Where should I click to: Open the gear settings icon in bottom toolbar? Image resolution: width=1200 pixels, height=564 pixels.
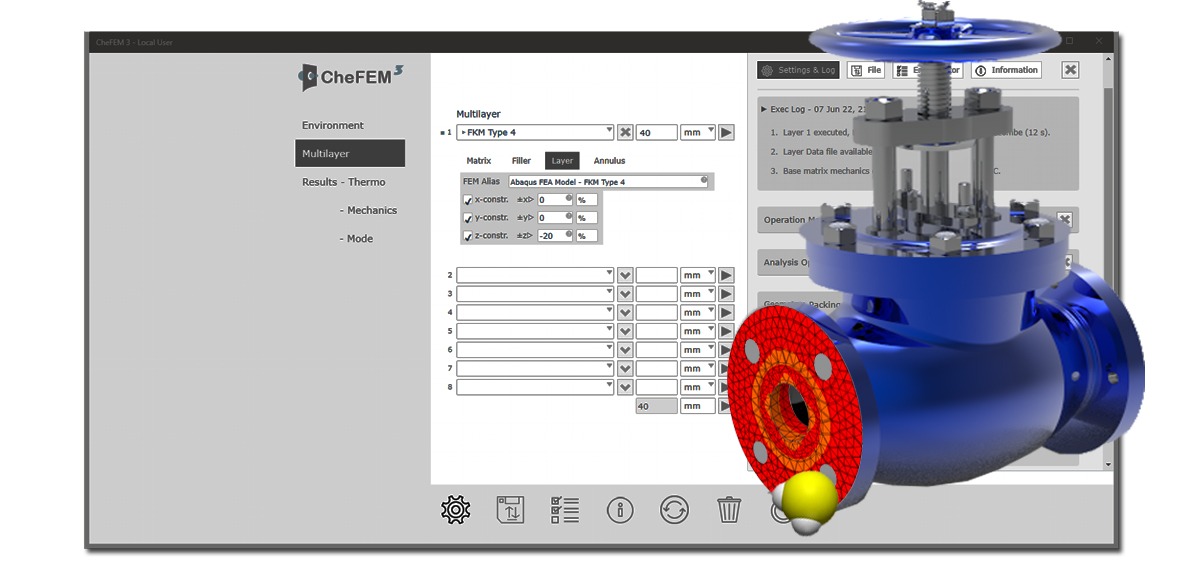456,509
